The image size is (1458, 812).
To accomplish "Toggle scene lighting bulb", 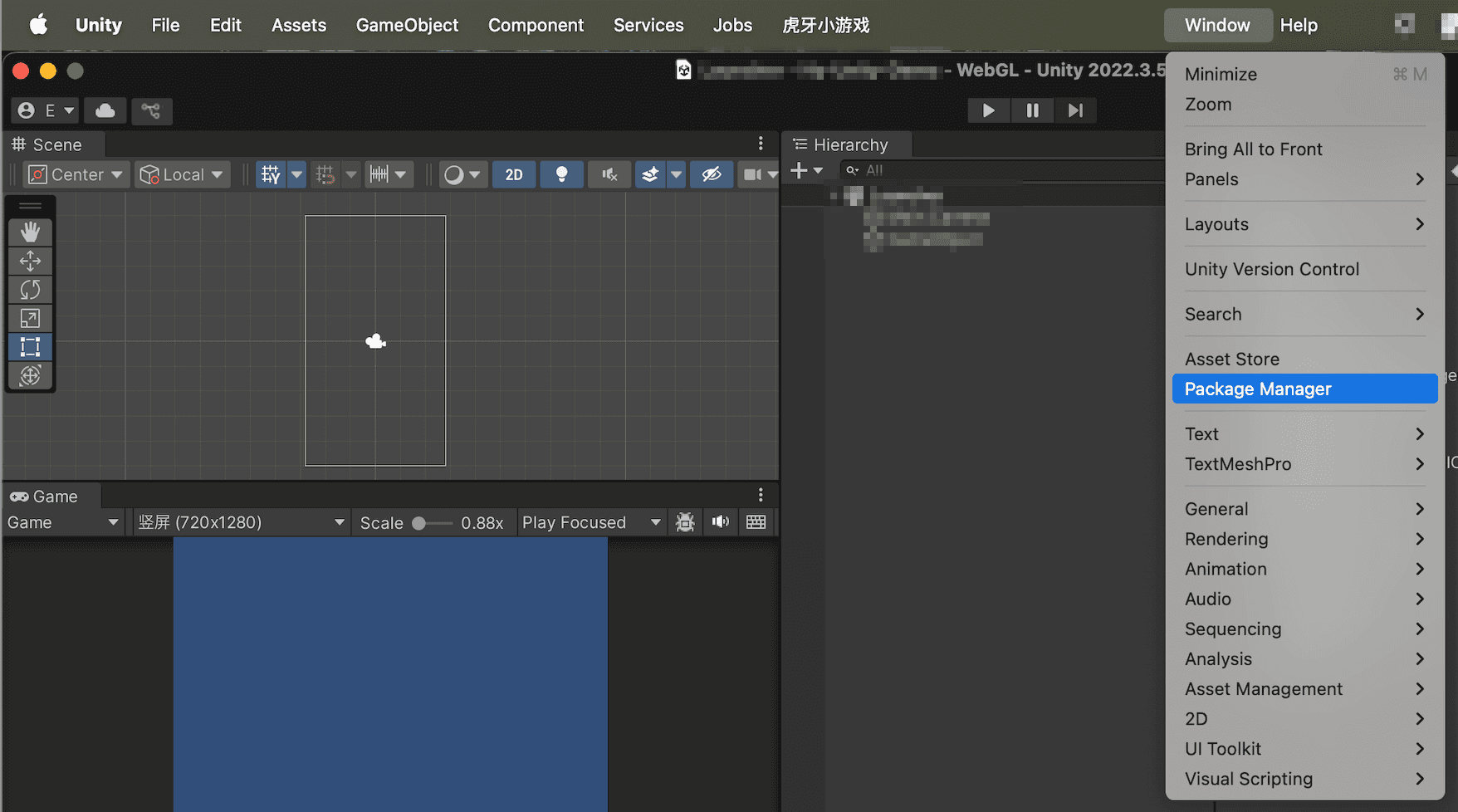I will pos(561,174).
